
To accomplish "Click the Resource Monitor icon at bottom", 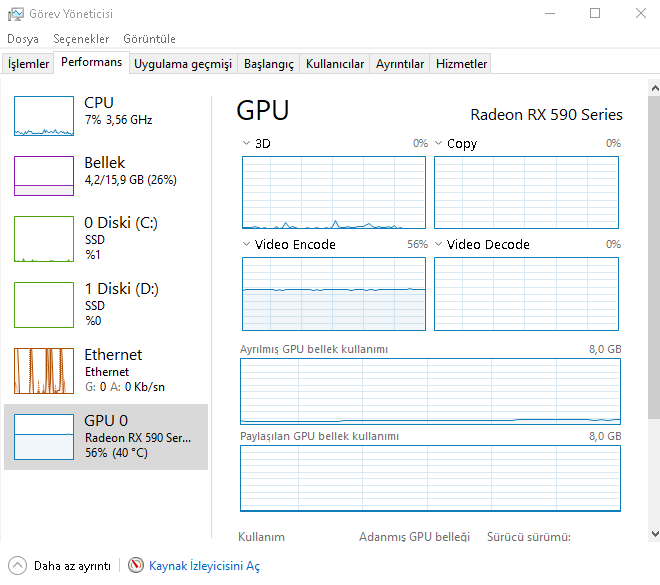I will (136, 566).
